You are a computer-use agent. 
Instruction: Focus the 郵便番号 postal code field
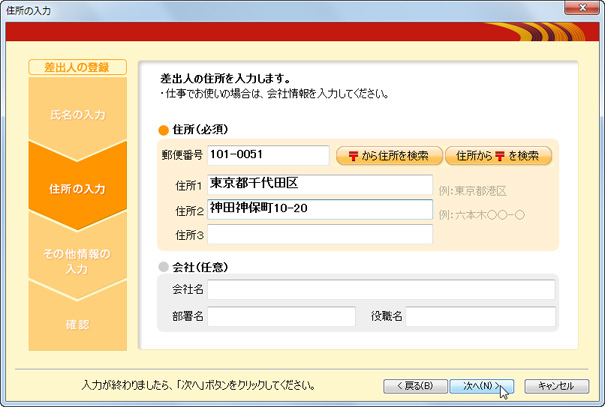click(x=268, y=155)
